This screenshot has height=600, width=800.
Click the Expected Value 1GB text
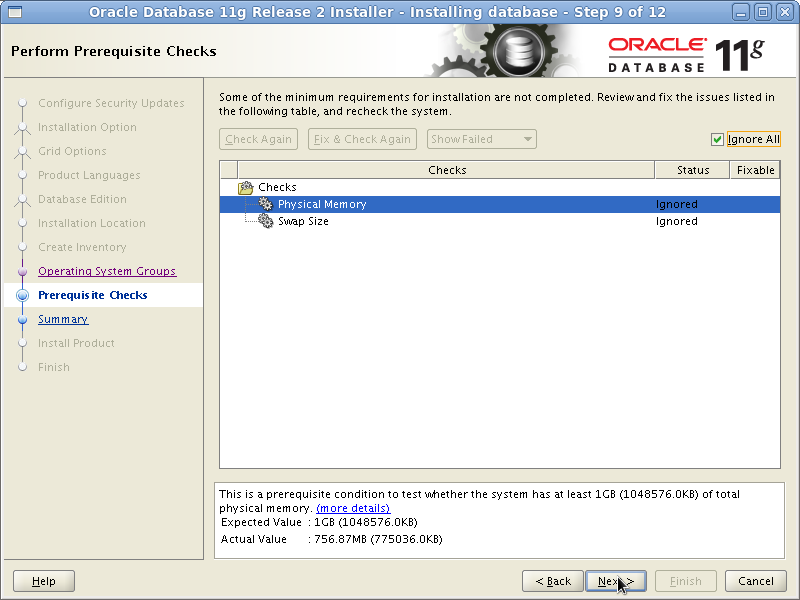pos(366,522)
